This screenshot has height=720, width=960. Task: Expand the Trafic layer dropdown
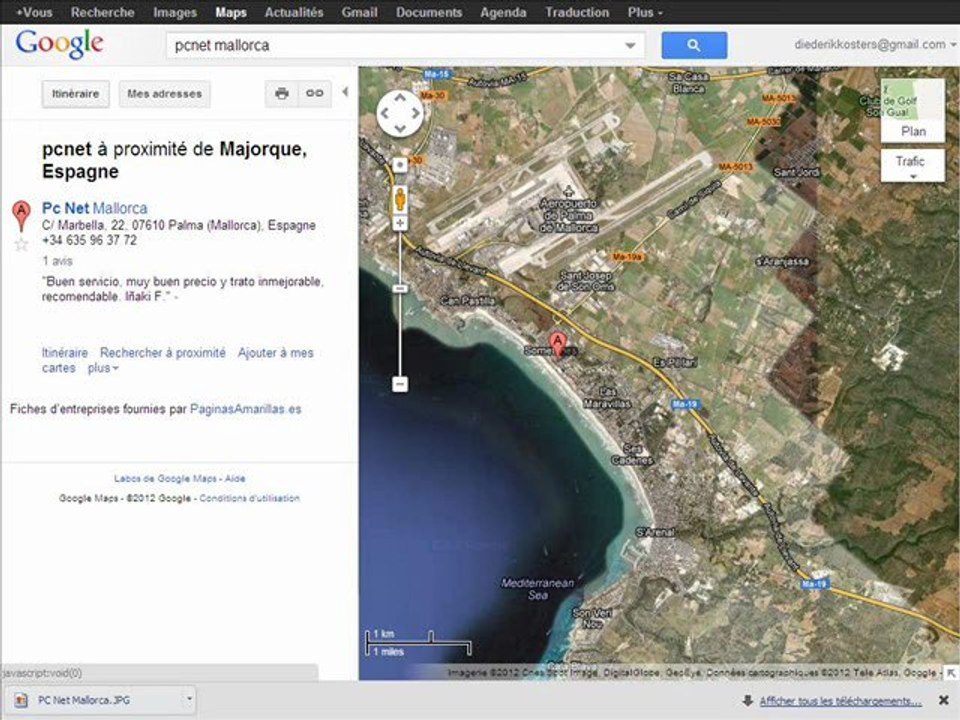912,166
